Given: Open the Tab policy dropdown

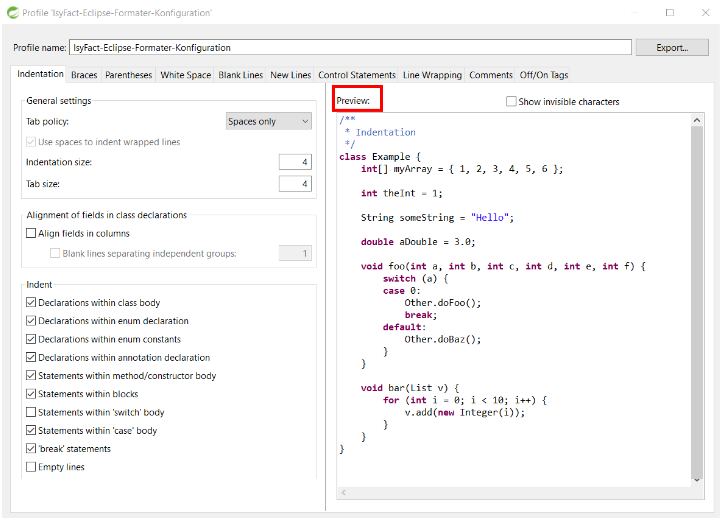Looking at the screenshot, I should click(269, 121).
